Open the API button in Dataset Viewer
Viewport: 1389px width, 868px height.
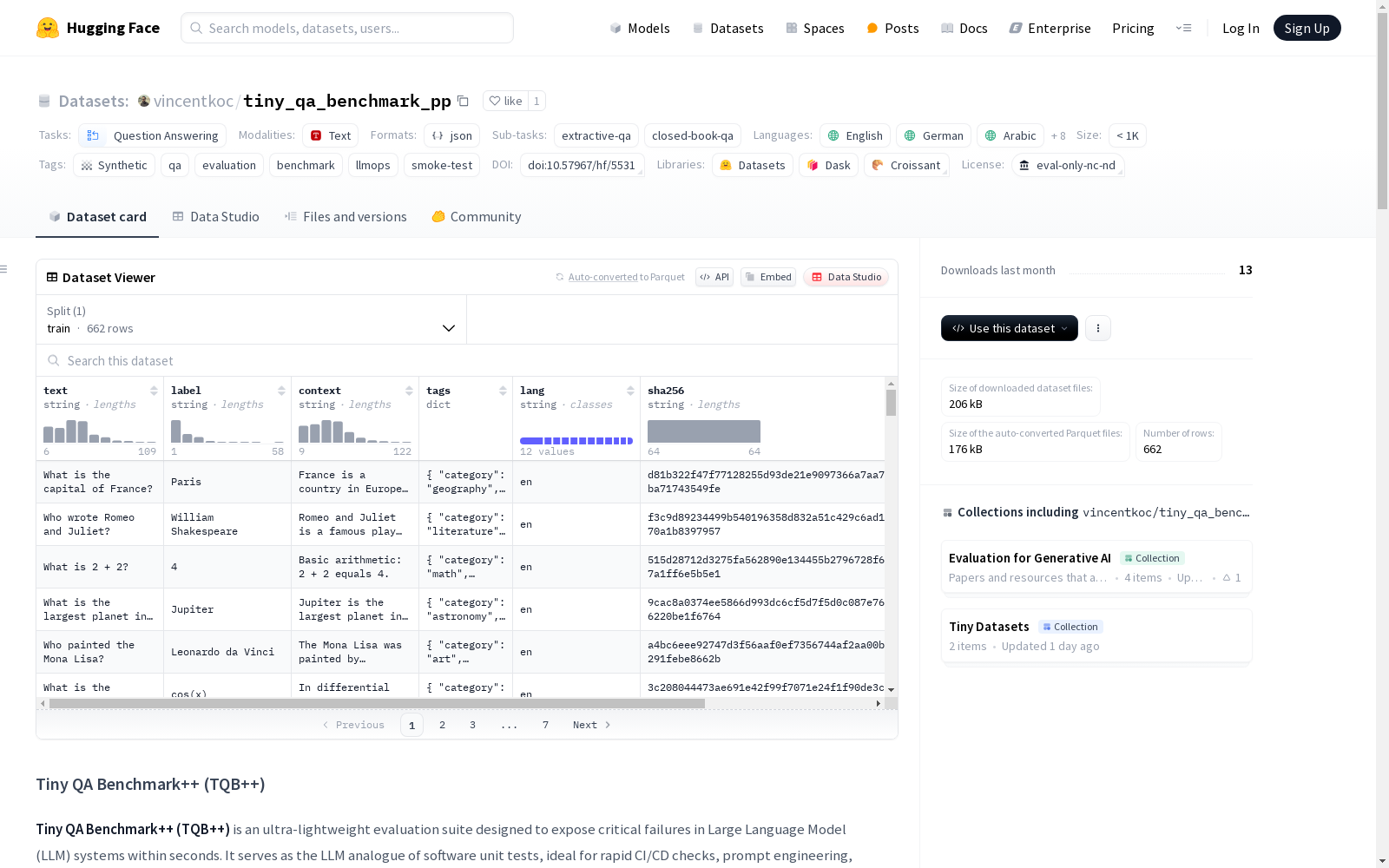(x=714, y=277)
